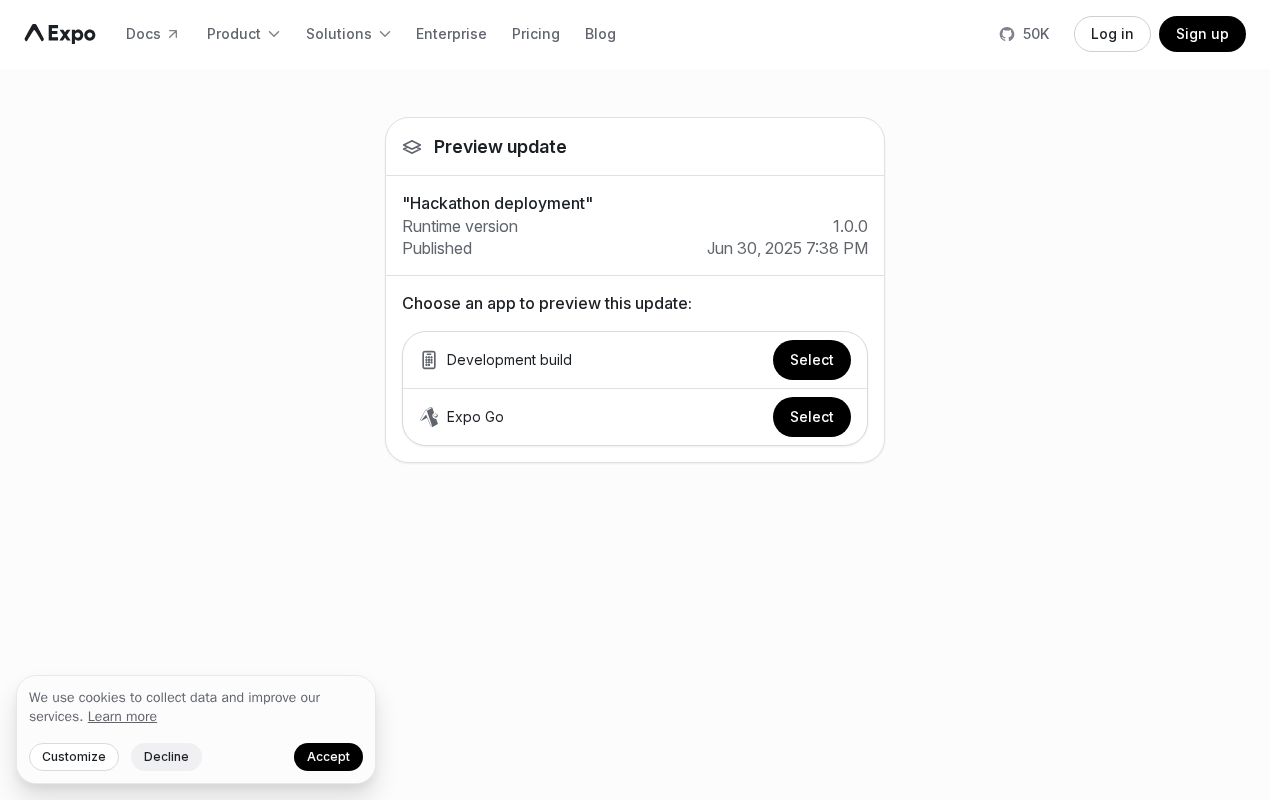Accept cookies
The image size is (1280, 800).
(328, 757)
